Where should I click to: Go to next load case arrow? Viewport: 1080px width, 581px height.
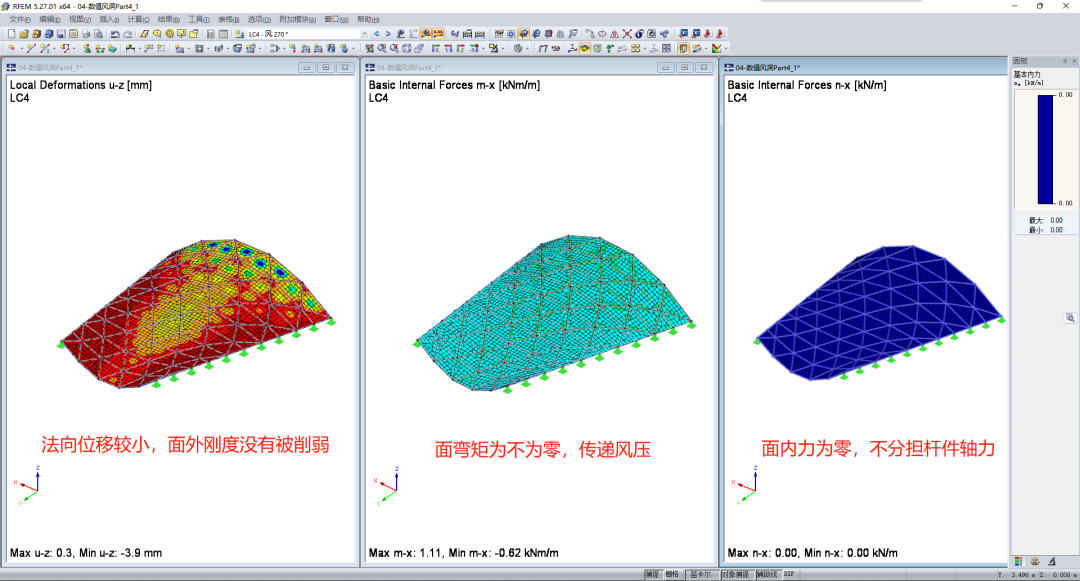click(388, 34)
